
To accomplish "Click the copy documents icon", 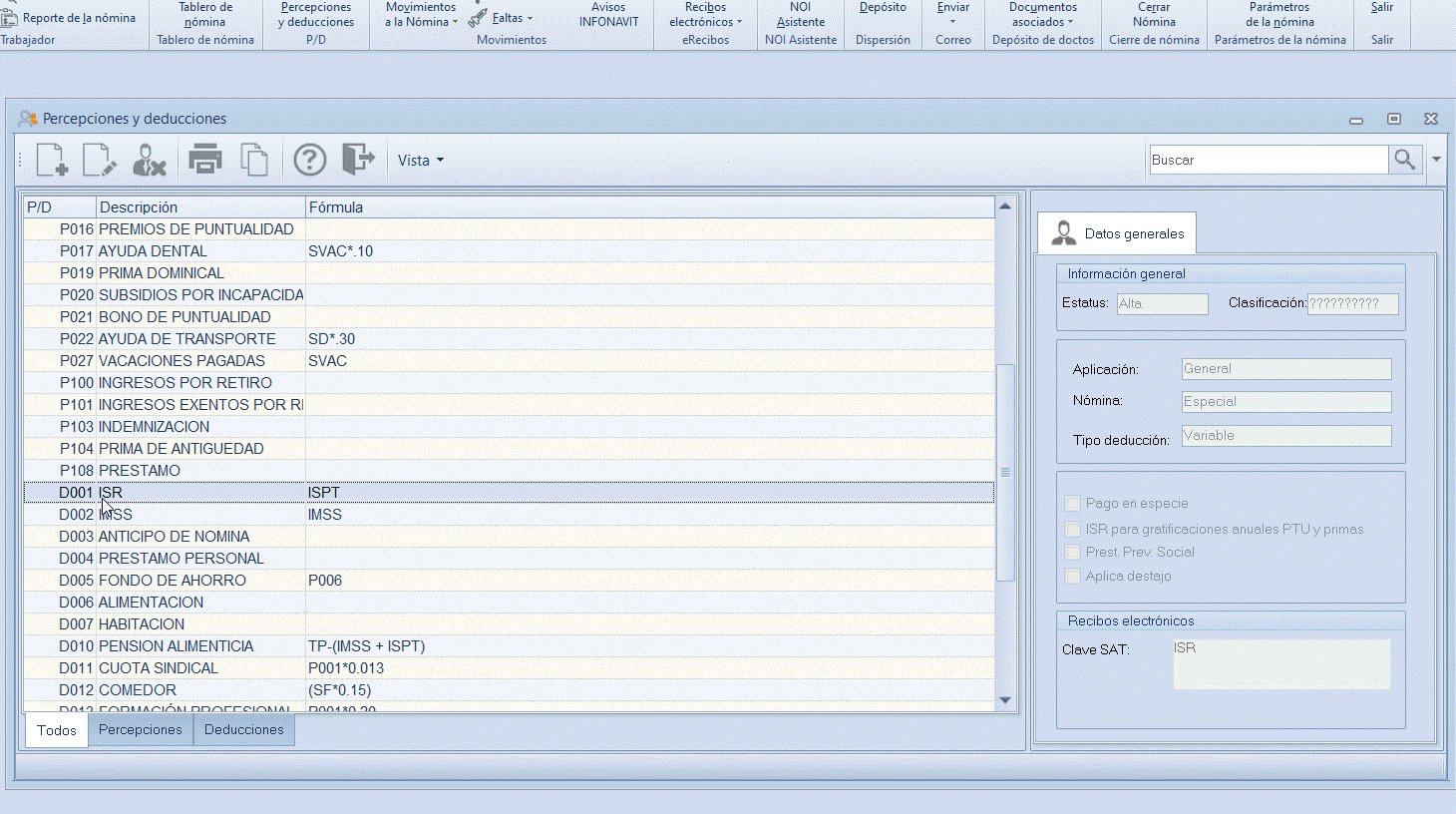I will tap(254, 160).
